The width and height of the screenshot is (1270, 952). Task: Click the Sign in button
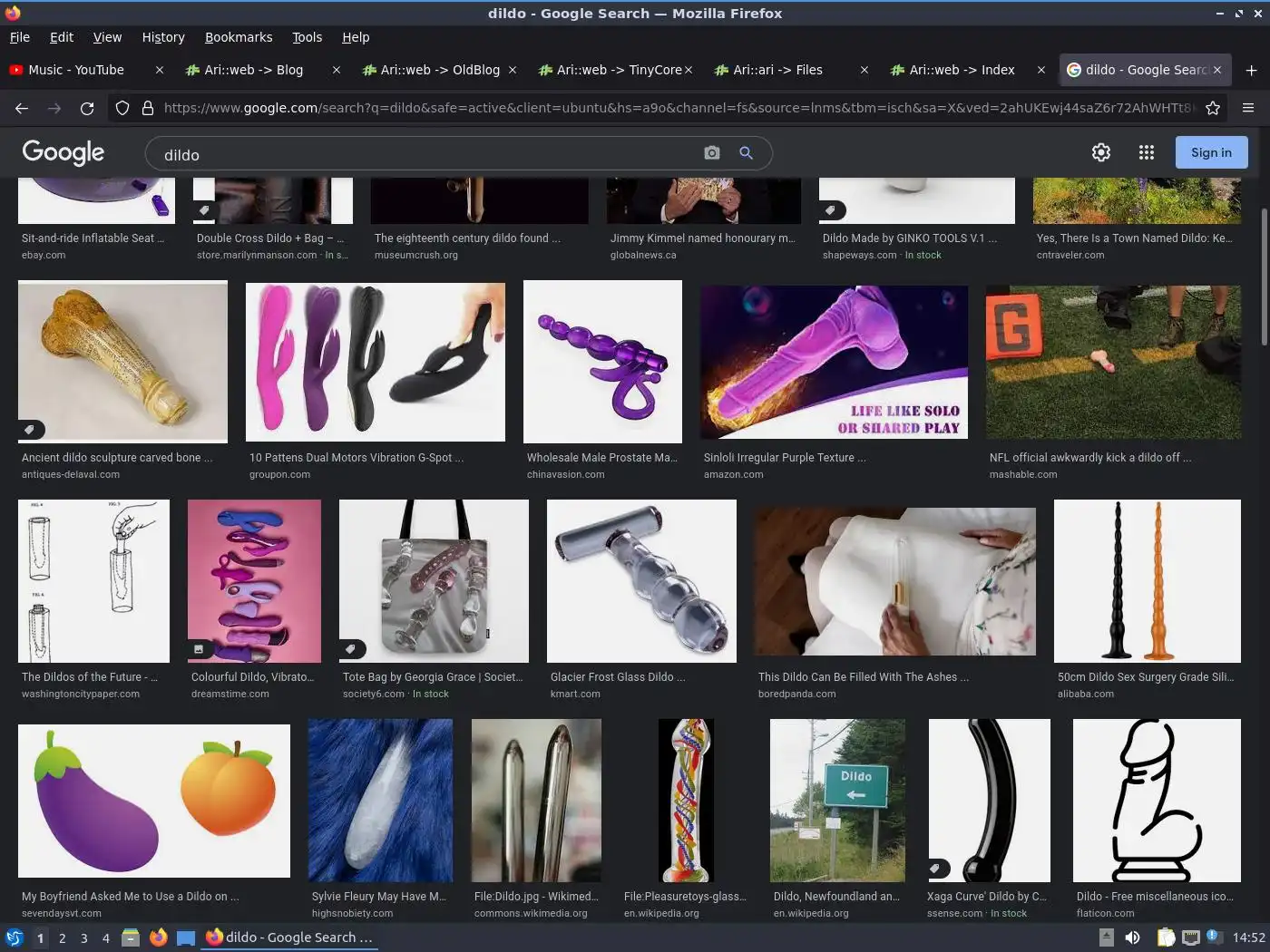pos(1211,152)
